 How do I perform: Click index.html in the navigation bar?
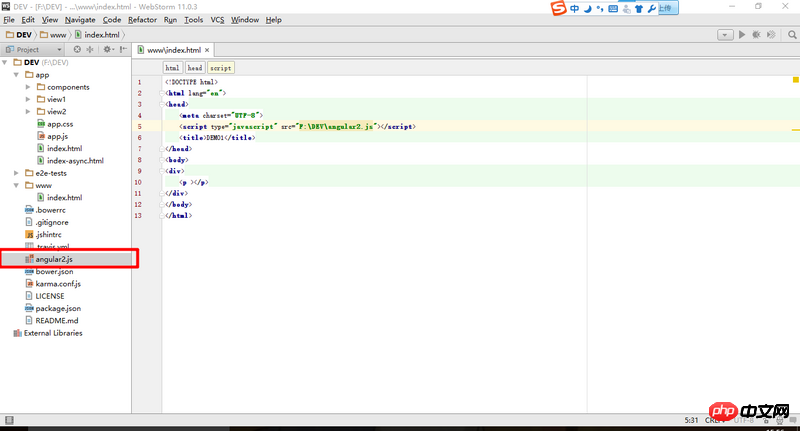tap(97, 35)
